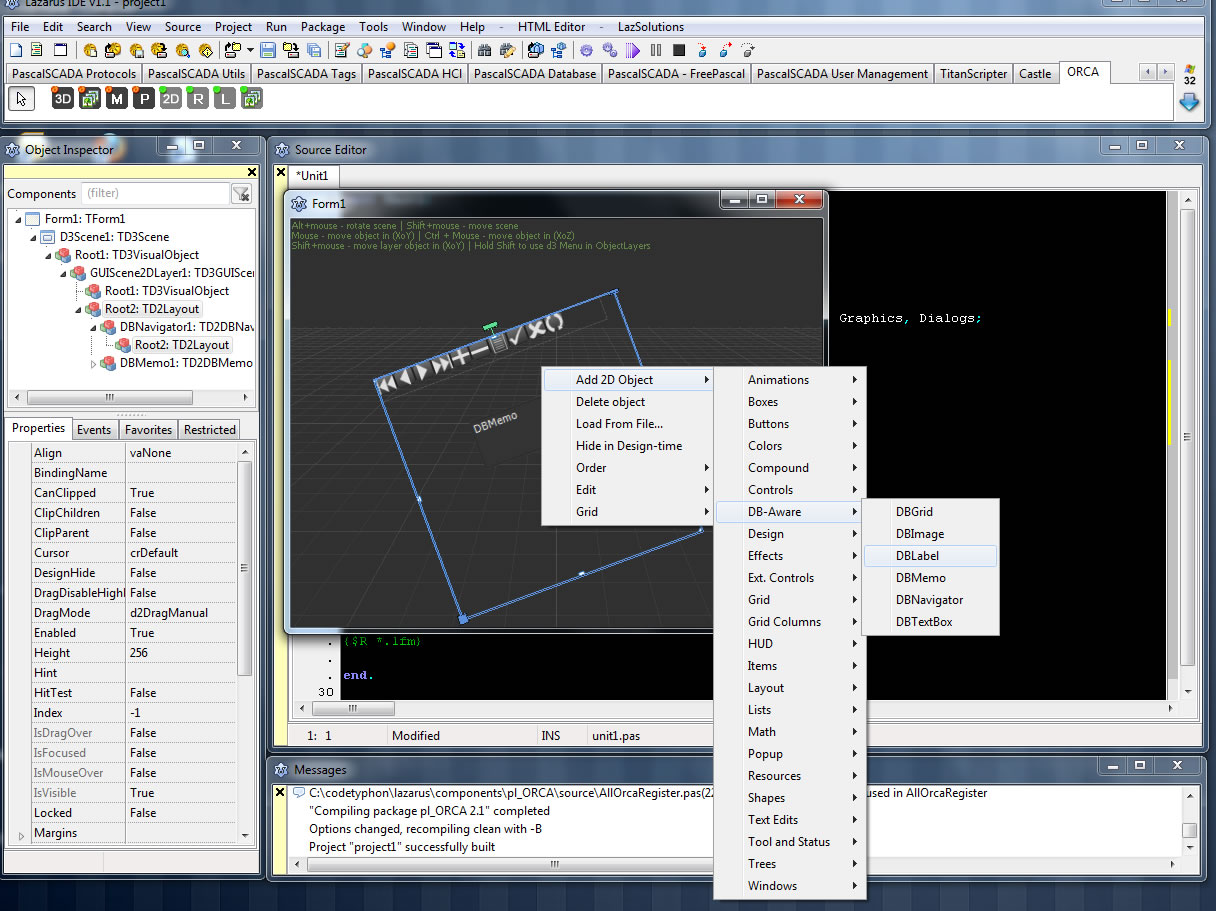Open the dropdown arrow next to the Open icon

coord(248,50)
